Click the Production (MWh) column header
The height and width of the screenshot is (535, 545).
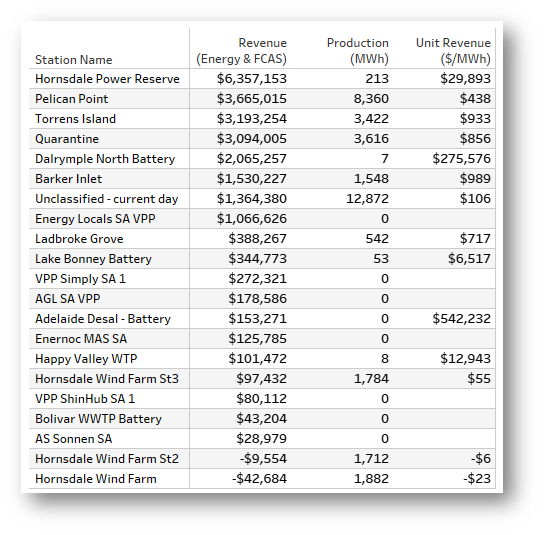(358, 51)
